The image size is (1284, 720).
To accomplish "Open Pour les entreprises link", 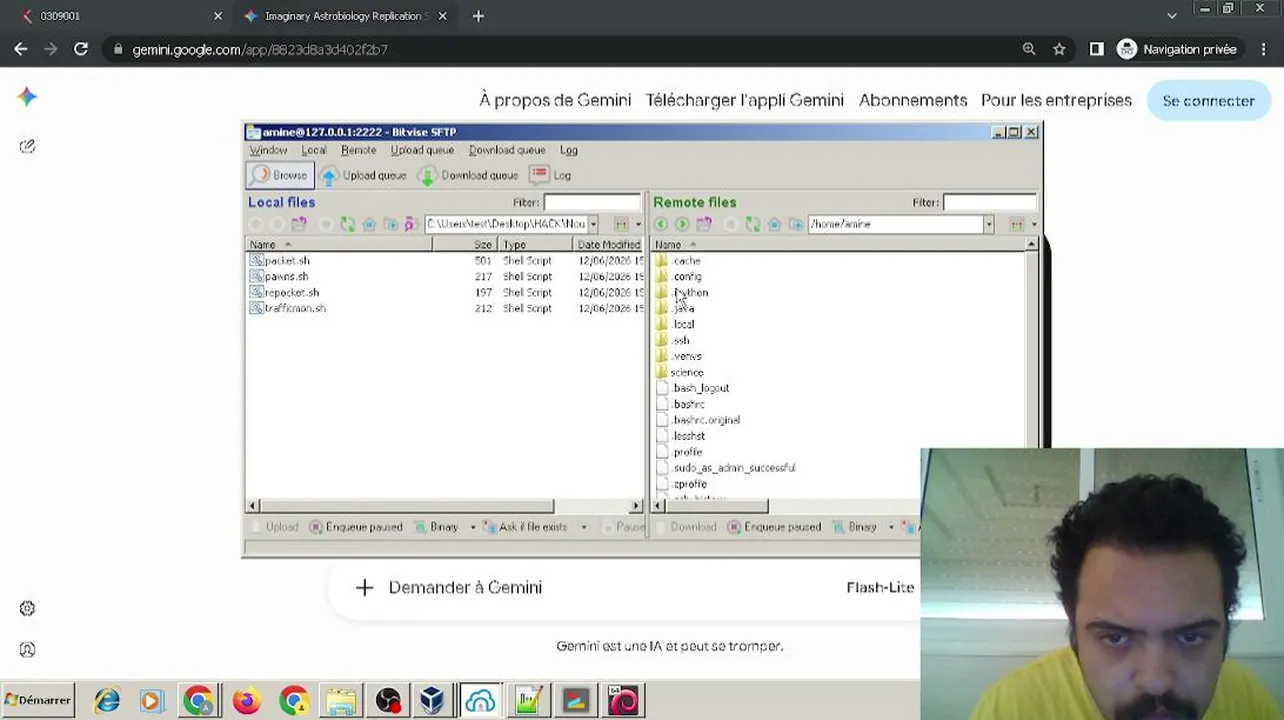I will pyautogui.click(x=1056, y=100).
